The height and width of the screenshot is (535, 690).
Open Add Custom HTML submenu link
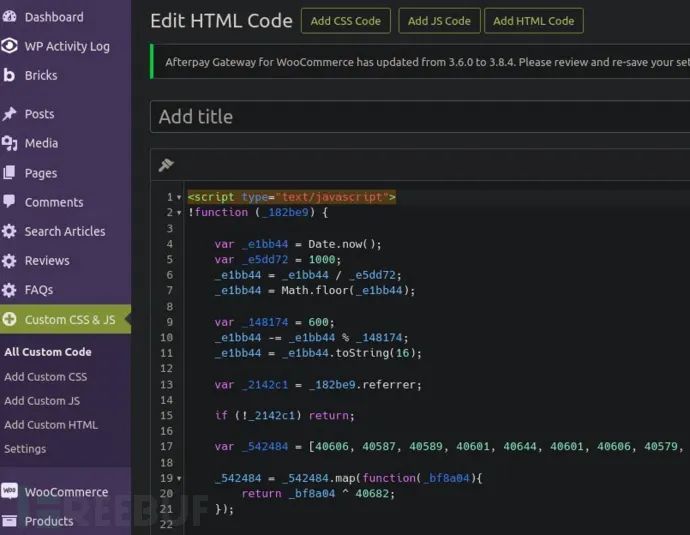[x=51, y=425]
